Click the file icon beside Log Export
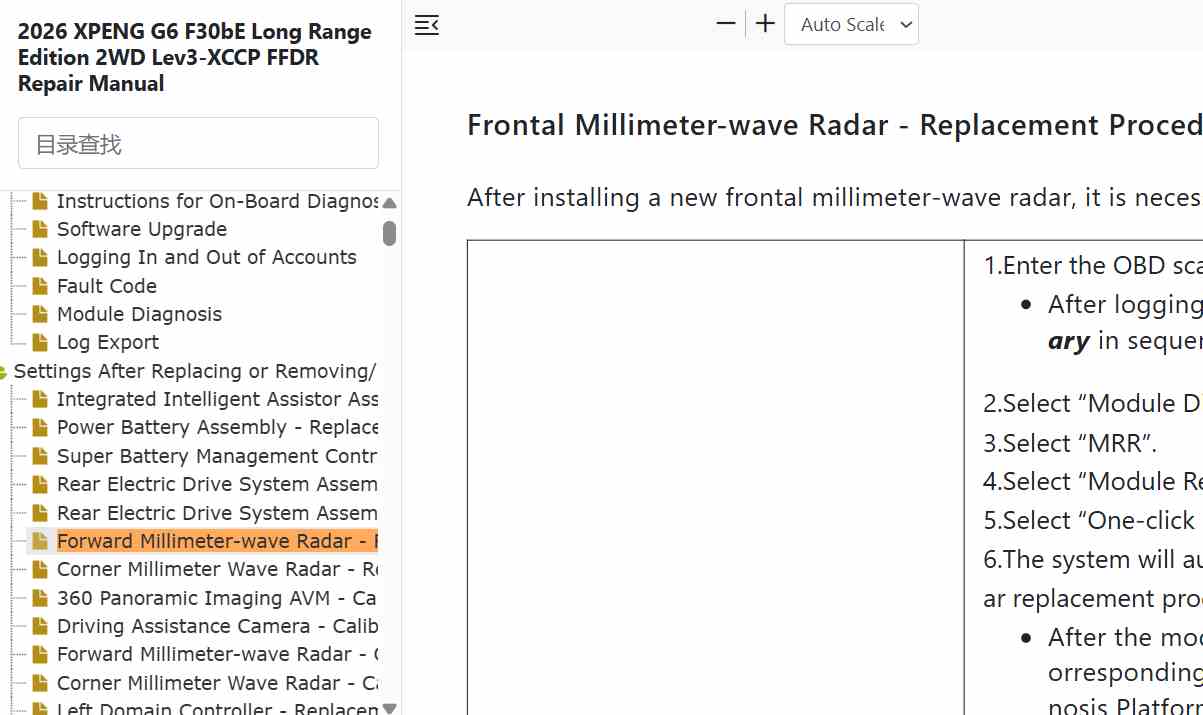Screen dimensions: 1203x715 [40, 342]
